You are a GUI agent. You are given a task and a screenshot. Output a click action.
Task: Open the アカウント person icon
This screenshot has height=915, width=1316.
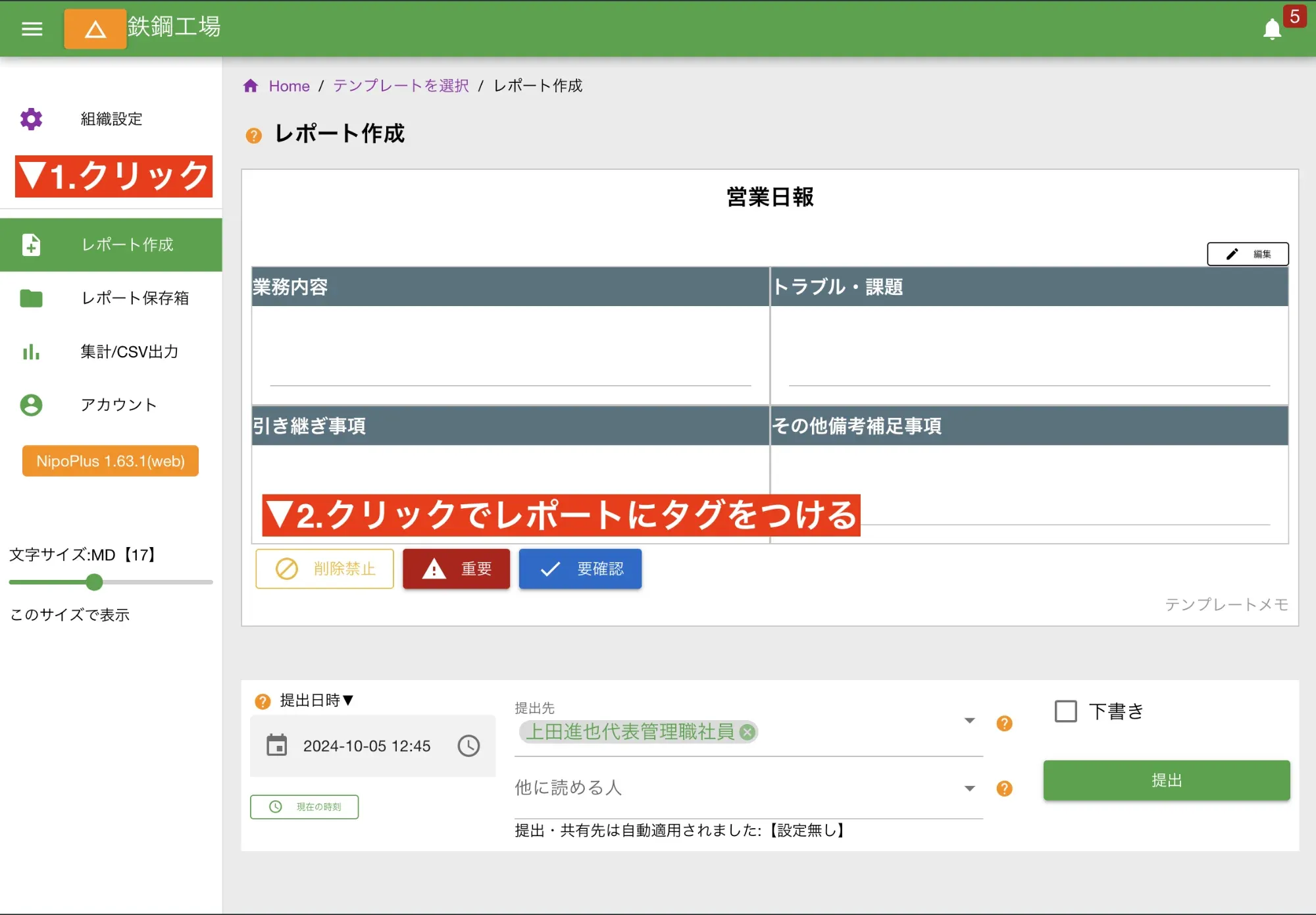click(x=30, y=405)
